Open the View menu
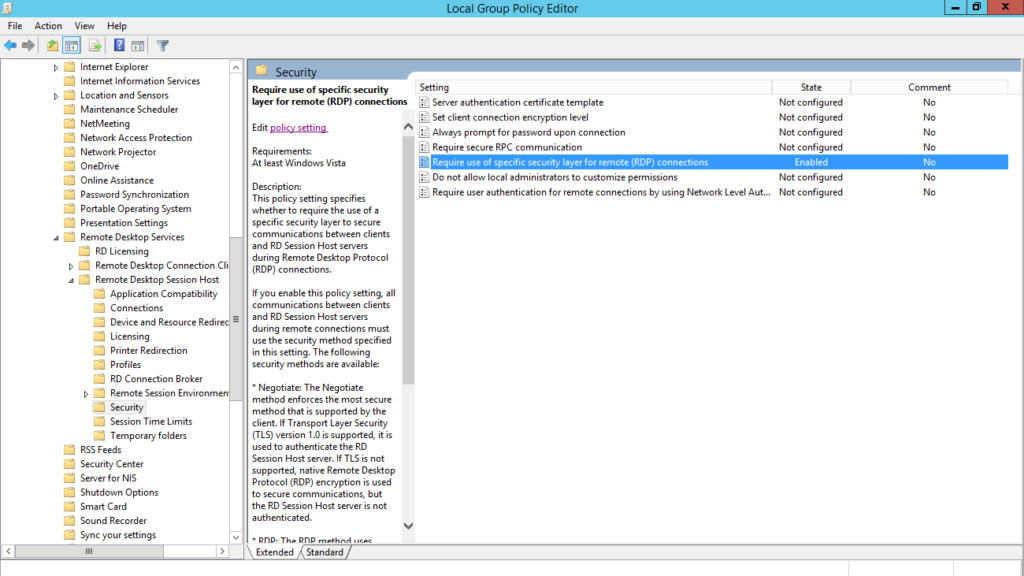The width and height of the screenshot is (1024, 576). click(85, 26)
